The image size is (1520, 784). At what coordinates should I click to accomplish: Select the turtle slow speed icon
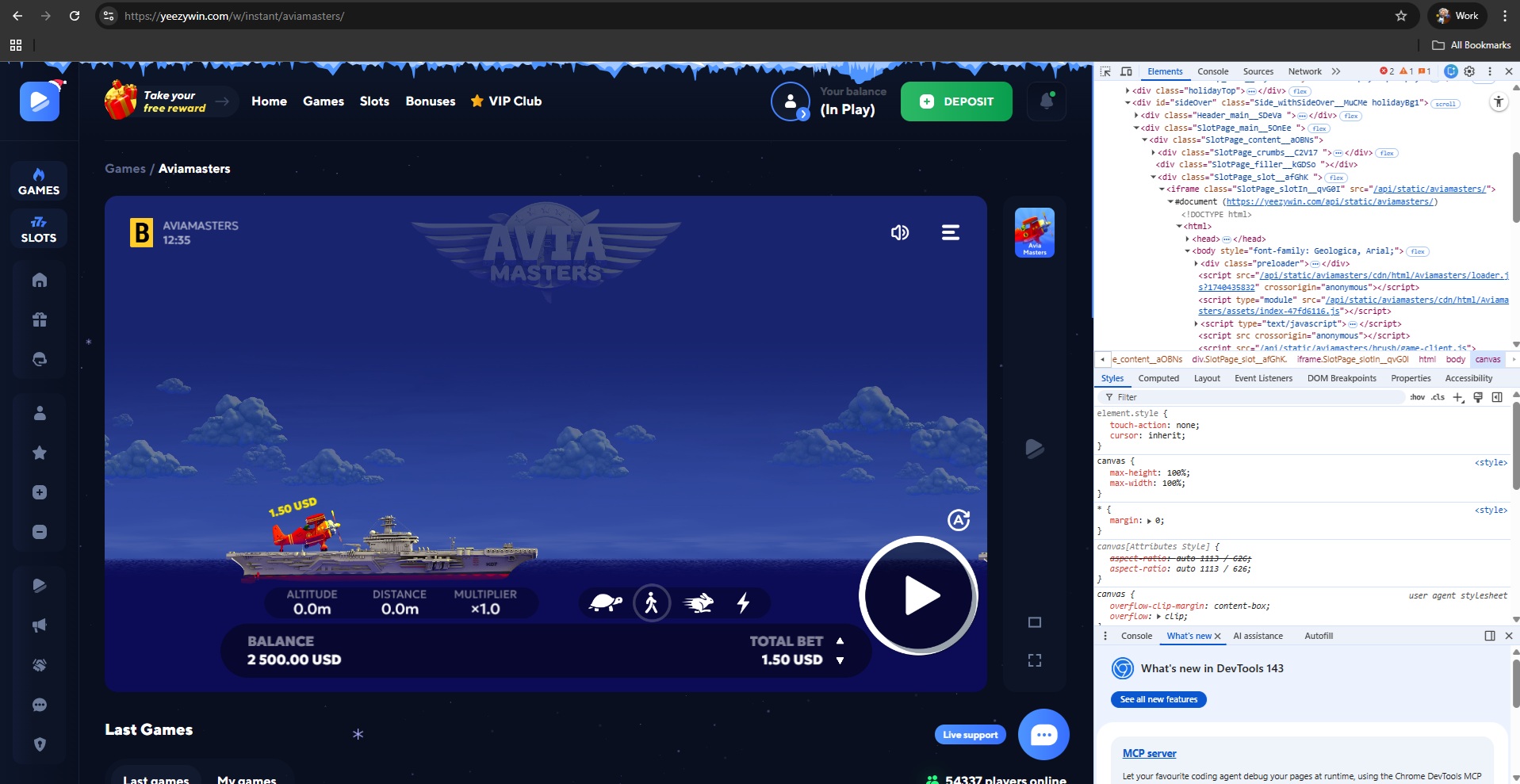coord(606,603)
